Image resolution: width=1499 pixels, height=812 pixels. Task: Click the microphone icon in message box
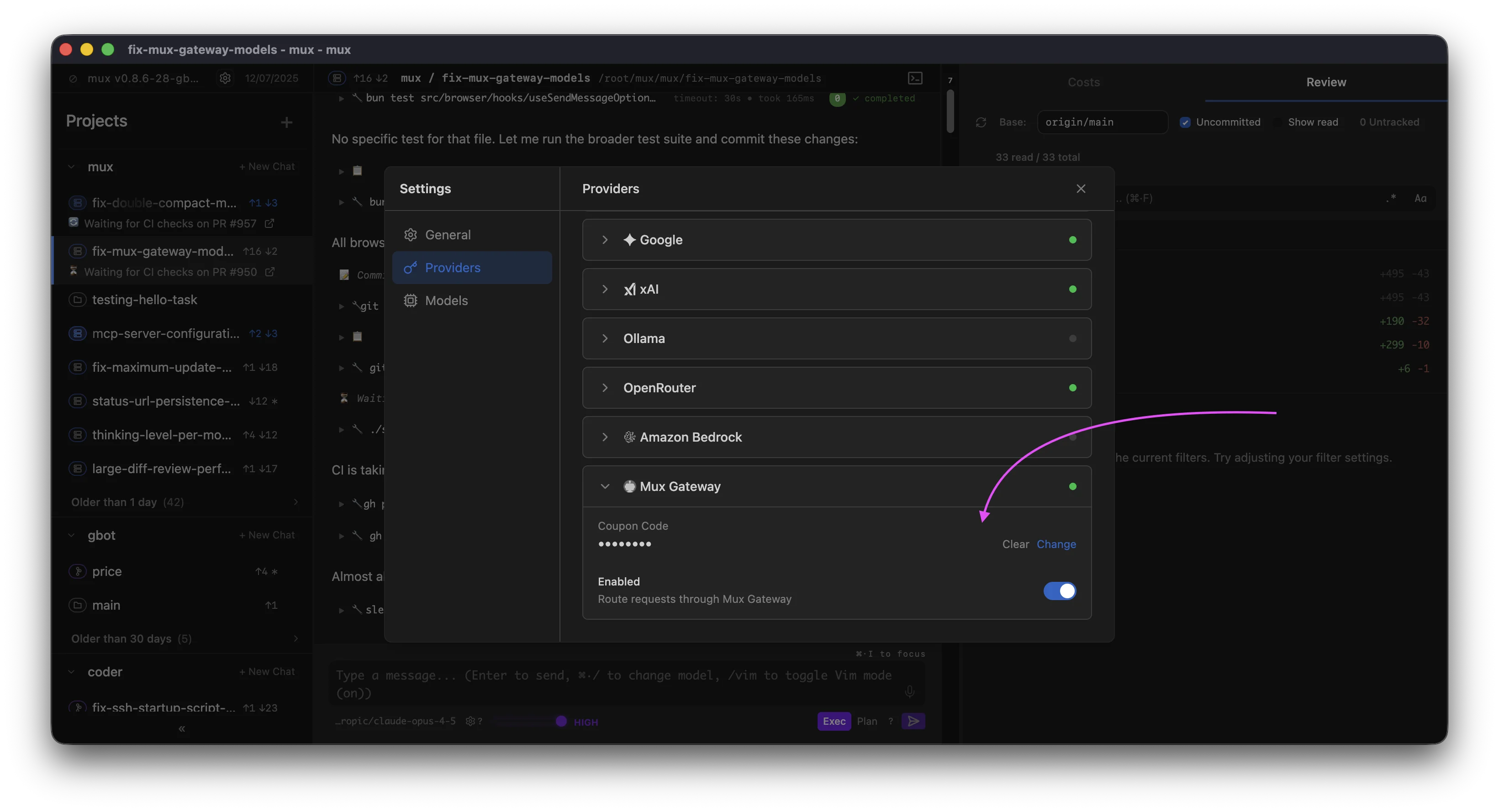point(909,691)
